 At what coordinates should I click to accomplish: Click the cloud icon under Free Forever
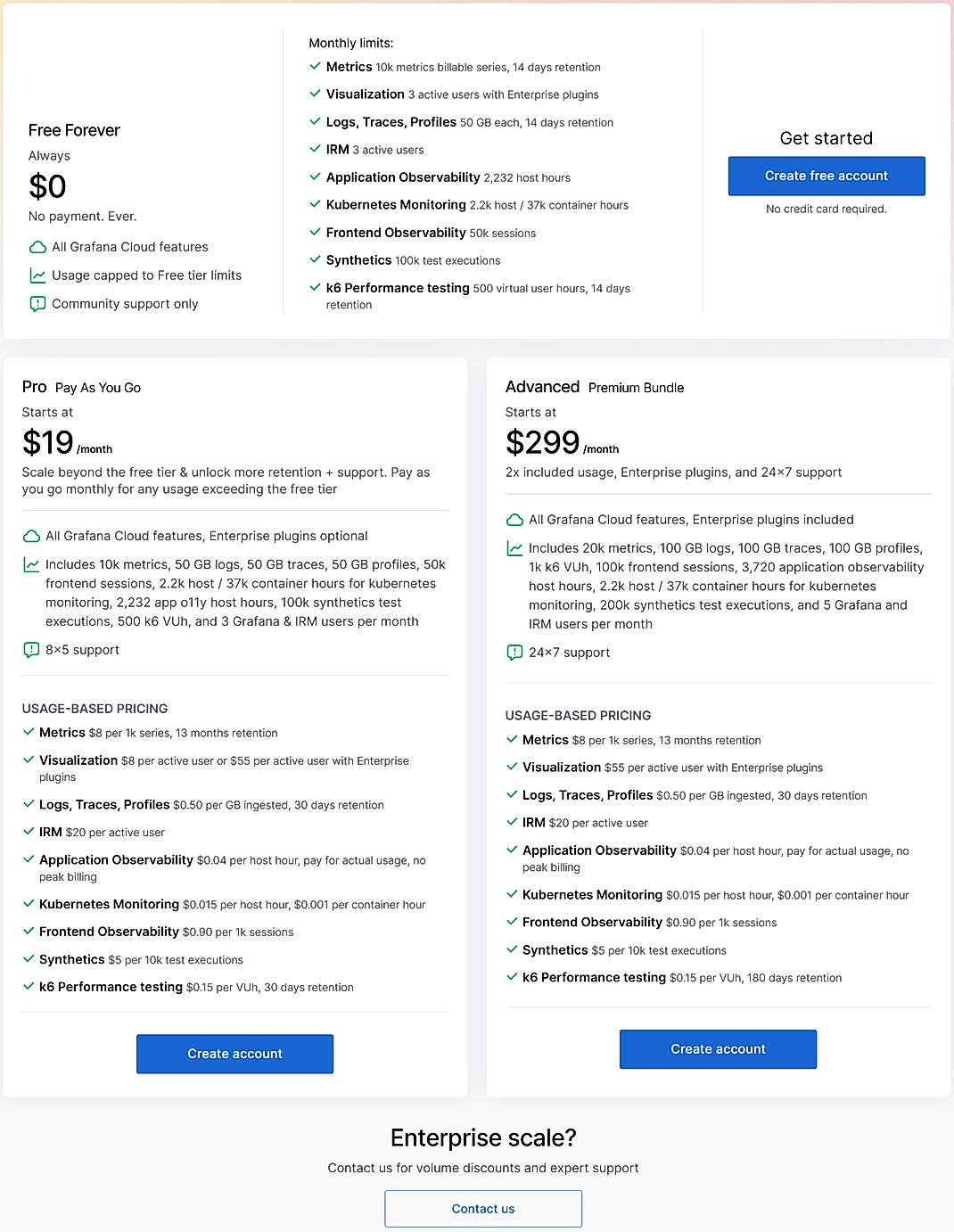click(37, 247)
